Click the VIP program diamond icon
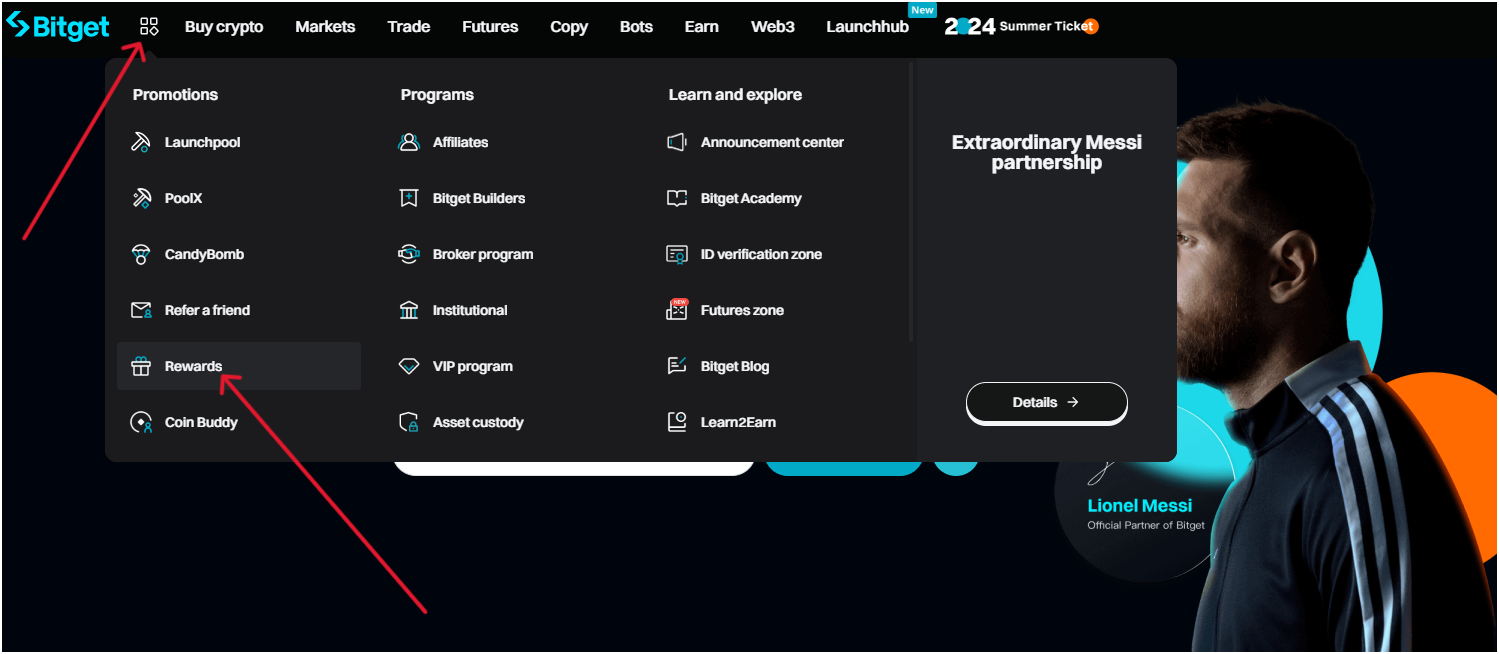This screenshot has height=654, width=1499. point(408,366)
